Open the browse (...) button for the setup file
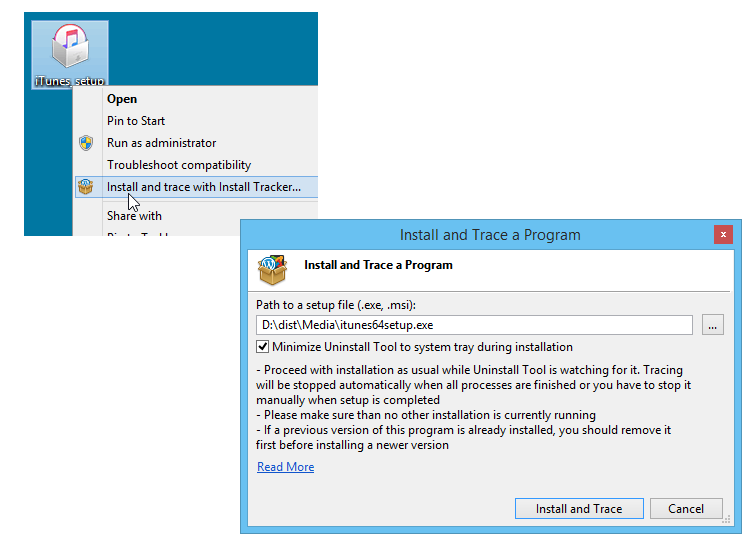The width and height of the screenshot is (756, 544). (713, 325)
